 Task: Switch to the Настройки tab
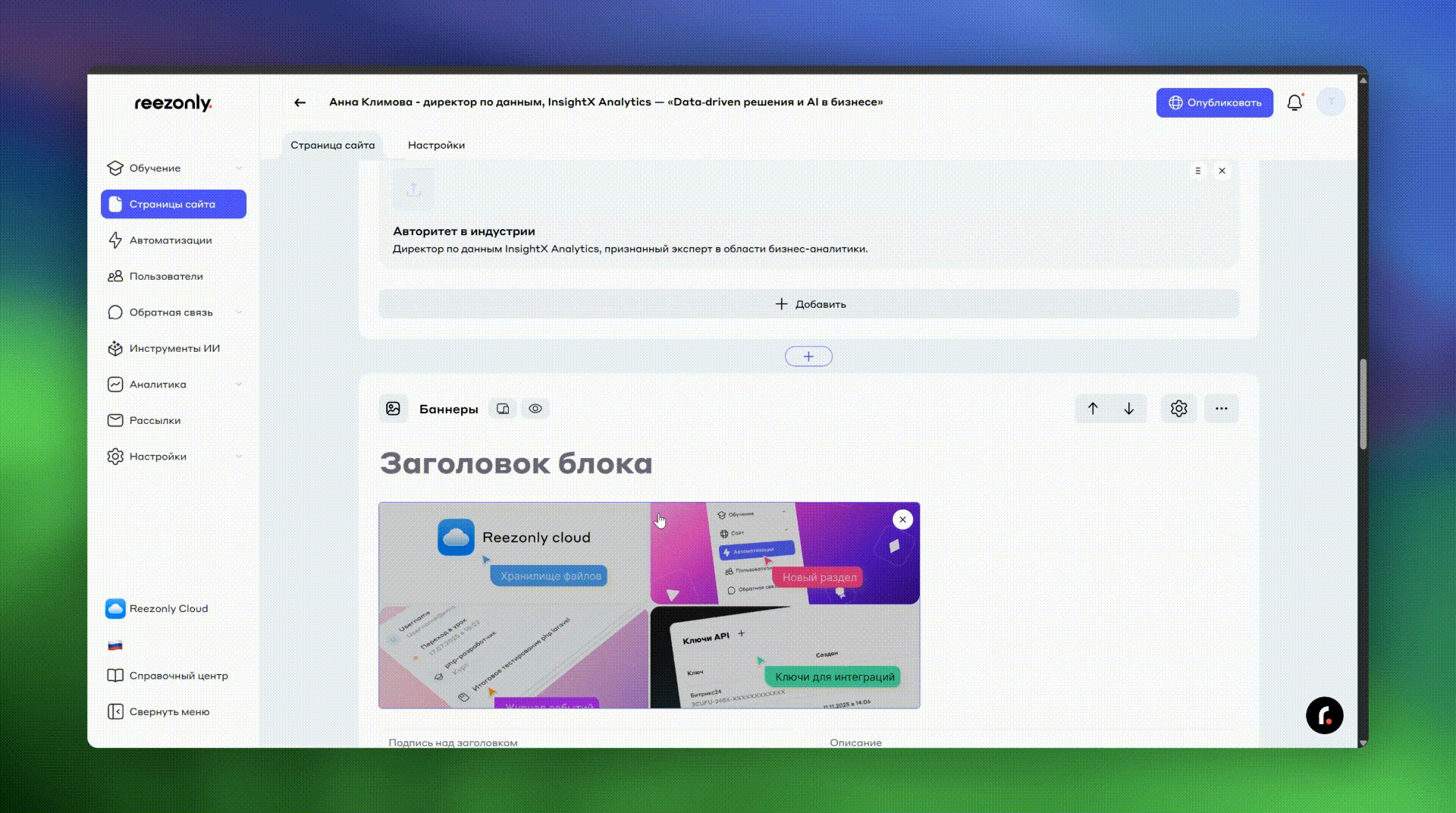pyautogui.click(x=436, y=145)
